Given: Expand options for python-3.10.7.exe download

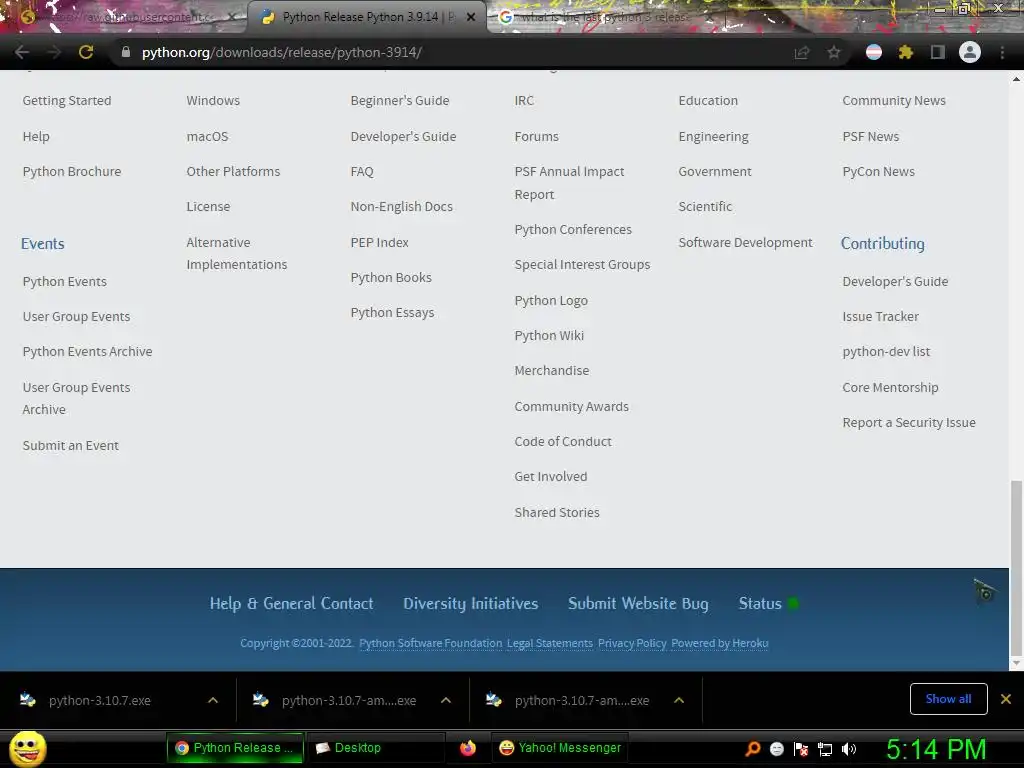Looking at the screenshot, I should (213, 700).
